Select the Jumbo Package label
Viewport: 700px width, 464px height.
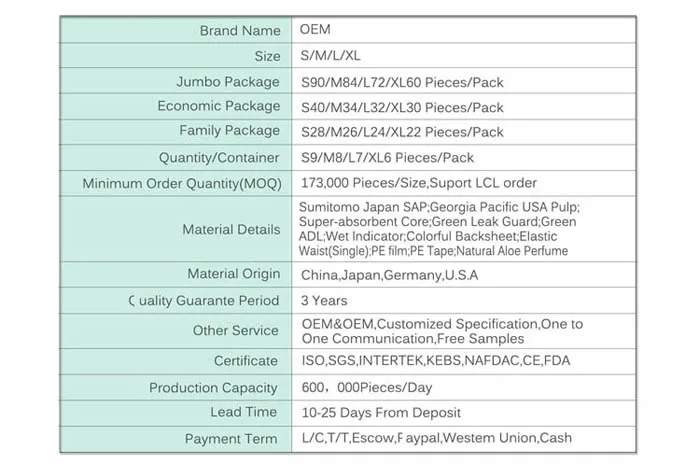click(x=228, y=81)
